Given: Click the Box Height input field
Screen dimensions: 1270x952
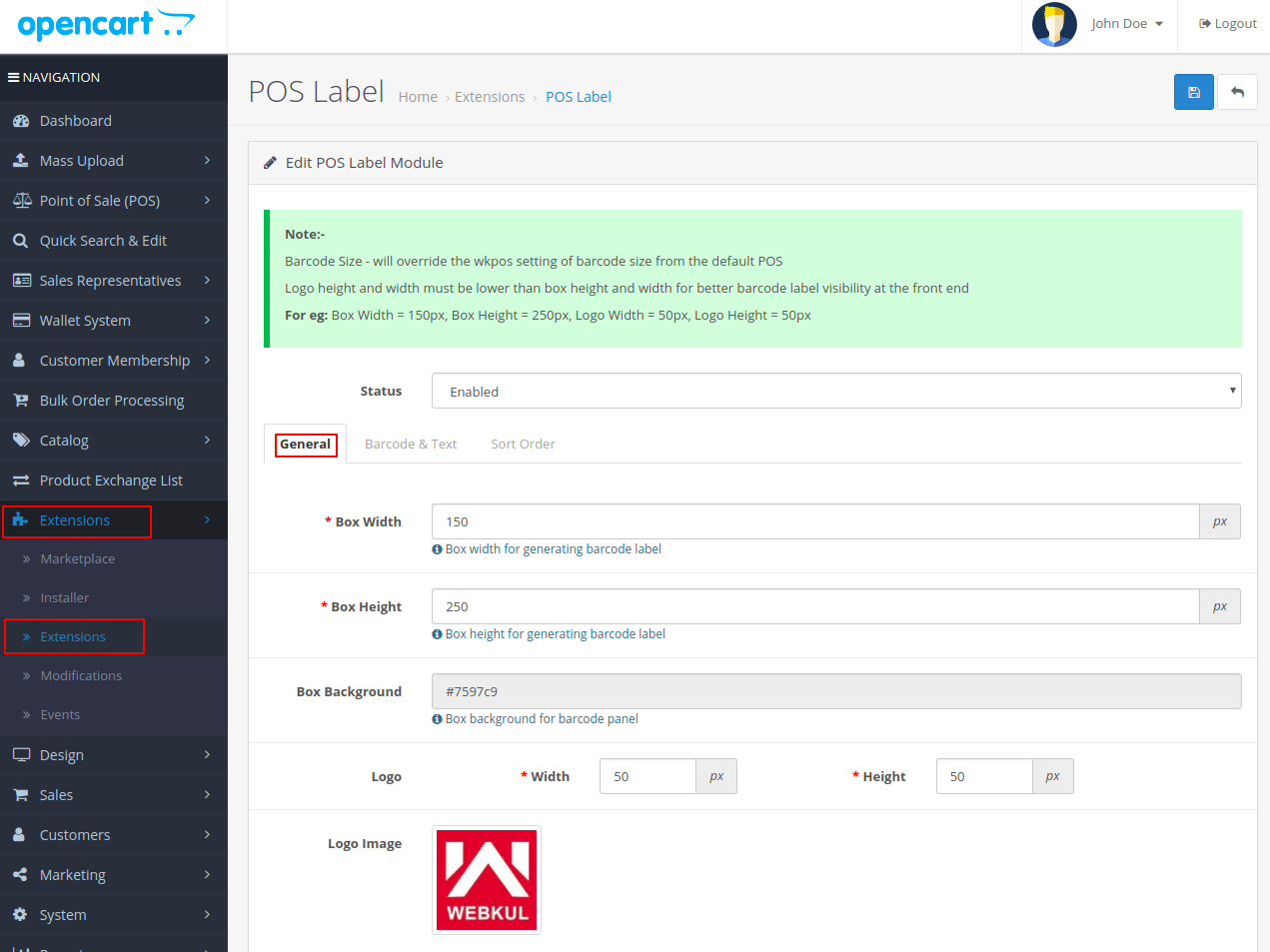Looking at the screenshot, I should (815, 606).
